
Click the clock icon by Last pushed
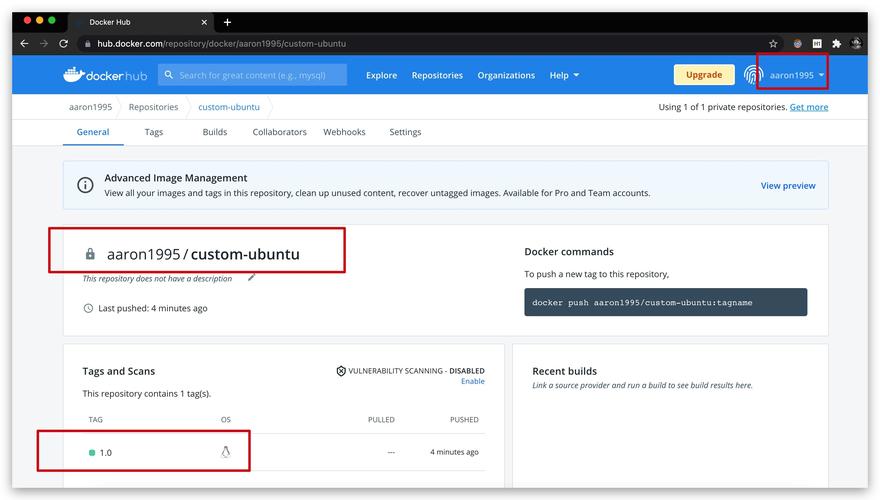click(88, 308)
